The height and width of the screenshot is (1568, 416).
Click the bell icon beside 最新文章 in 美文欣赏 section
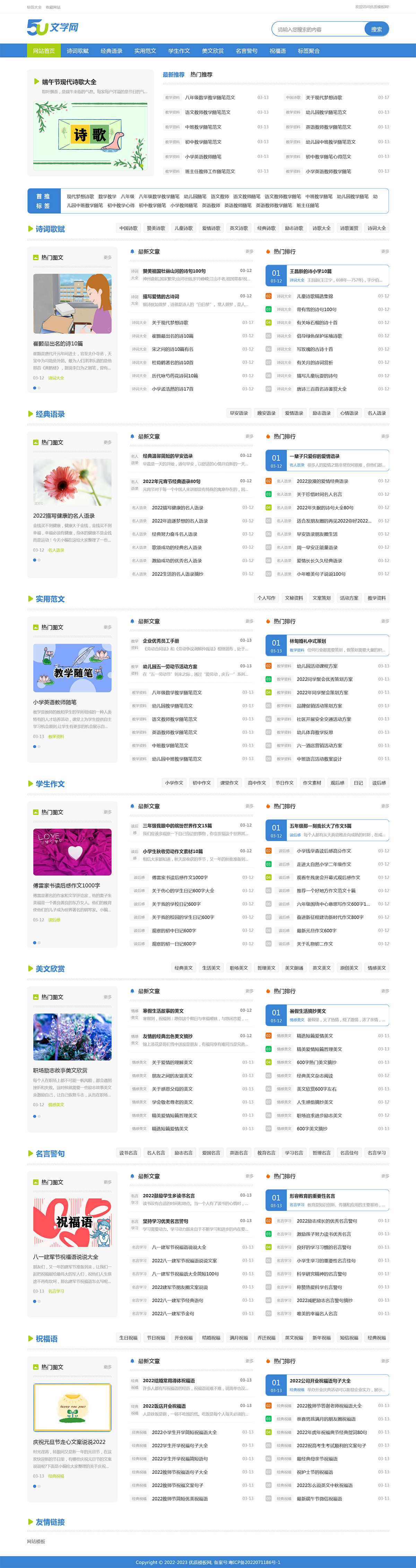[132, 991]
